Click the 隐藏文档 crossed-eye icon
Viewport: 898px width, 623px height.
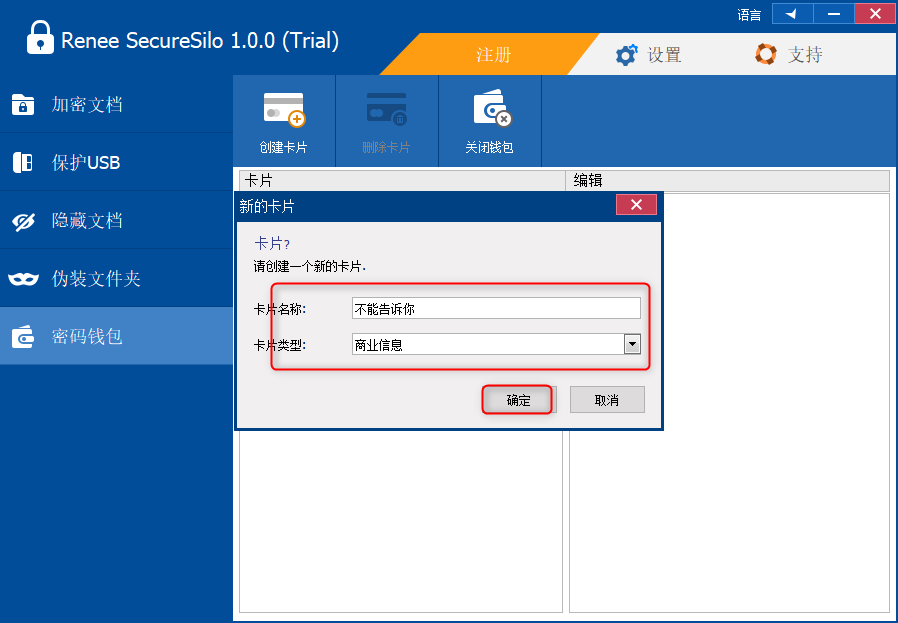point(23,221)
